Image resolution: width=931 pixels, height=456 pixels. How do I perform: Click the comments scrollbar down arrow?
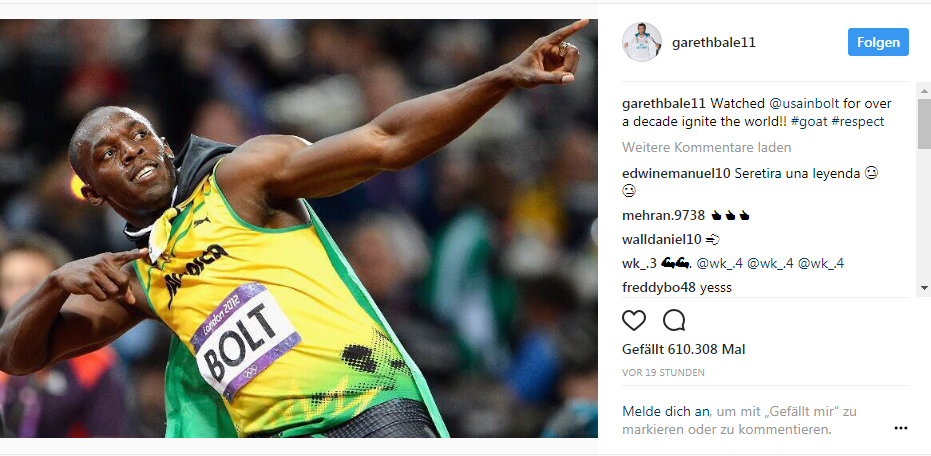tap(924, 288)
